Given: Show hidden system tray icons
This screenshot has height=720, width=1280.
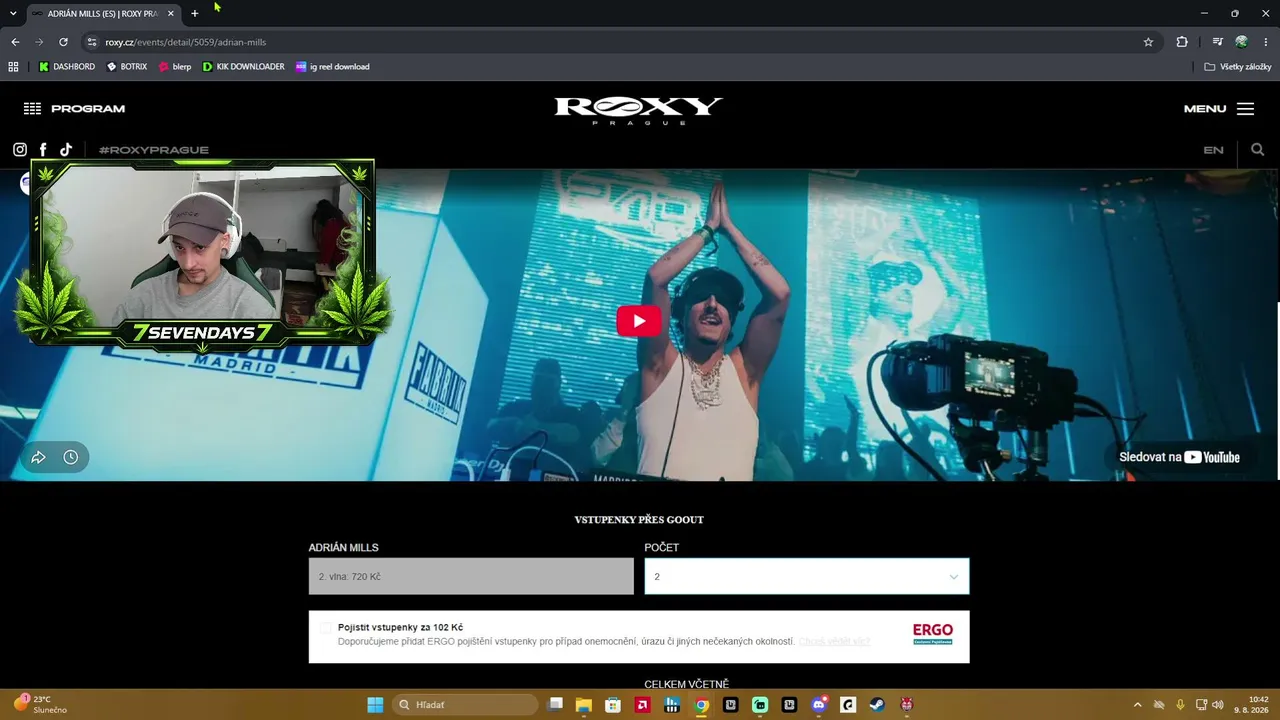Looking at the screenshot, I should tap(1137, 705).
